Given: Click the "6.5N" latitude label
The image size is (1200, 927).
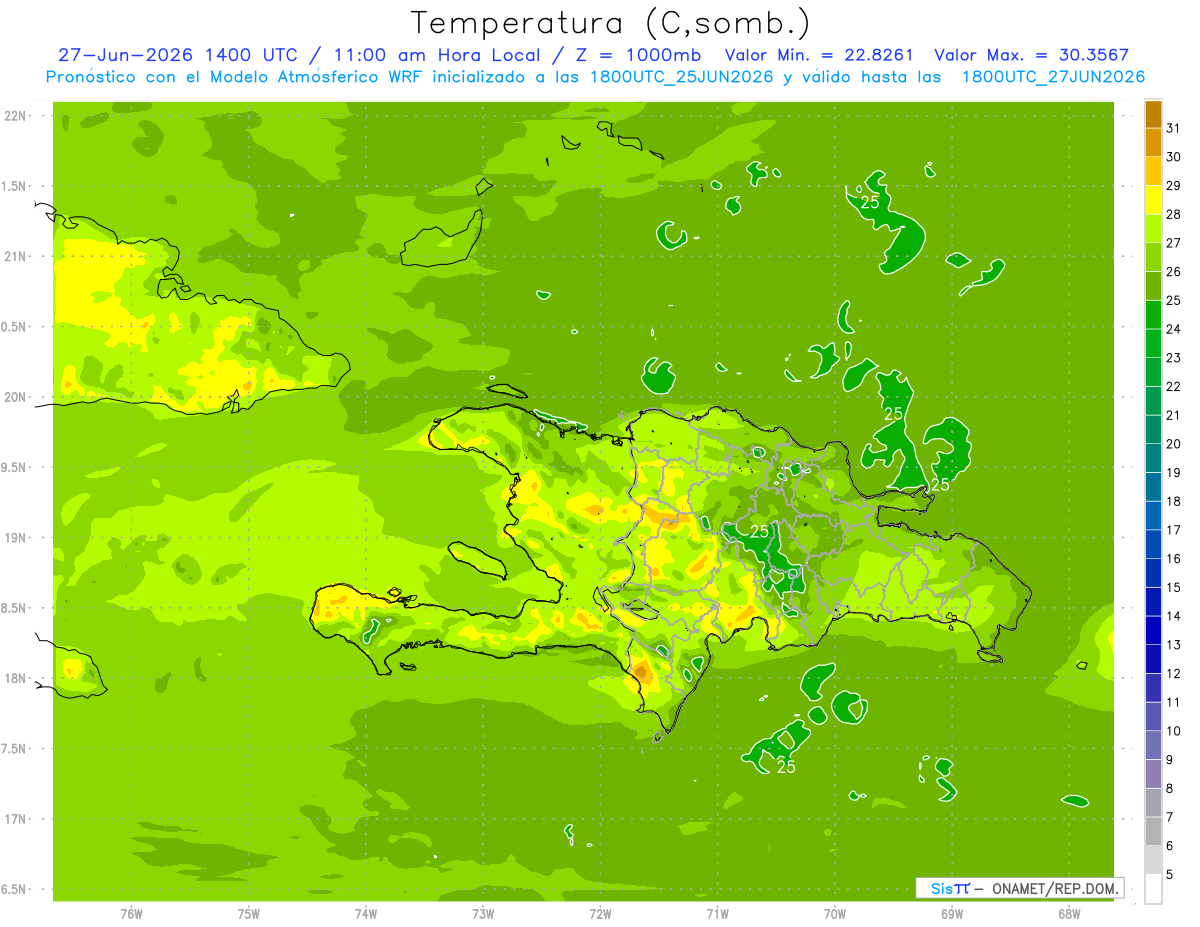Looking at the screenshot, I should click(x=15, y=890).
